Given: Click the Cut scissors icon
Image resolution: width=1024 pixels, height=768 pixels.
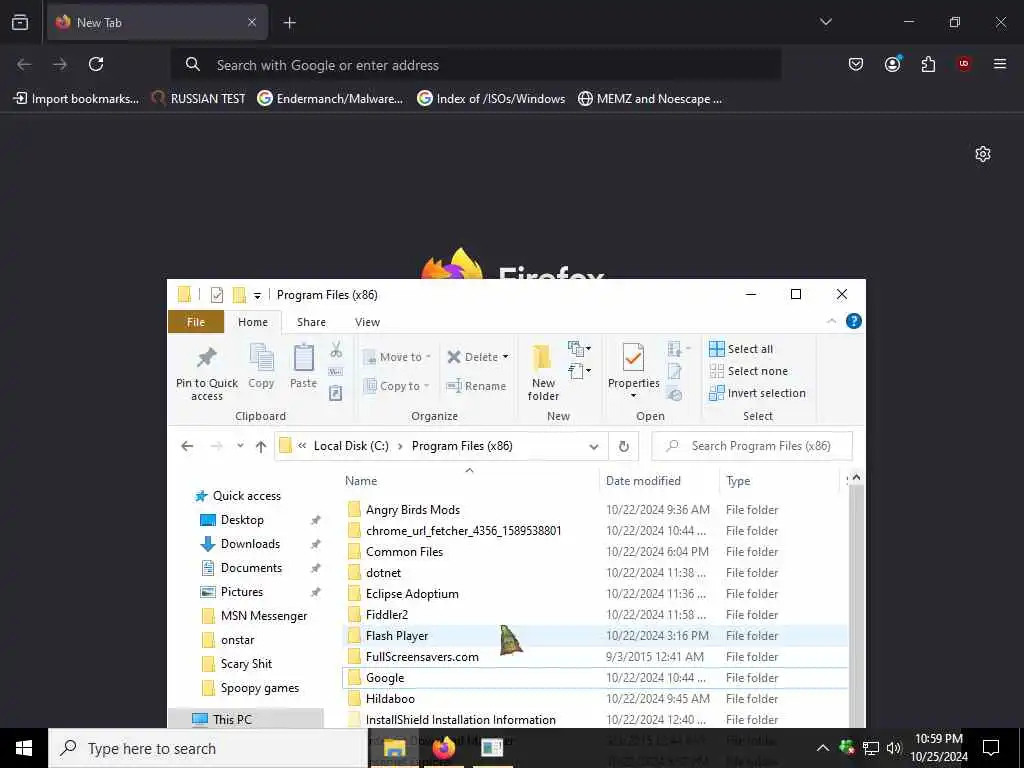Looking at the screenshot, I should tap(336, 349).
